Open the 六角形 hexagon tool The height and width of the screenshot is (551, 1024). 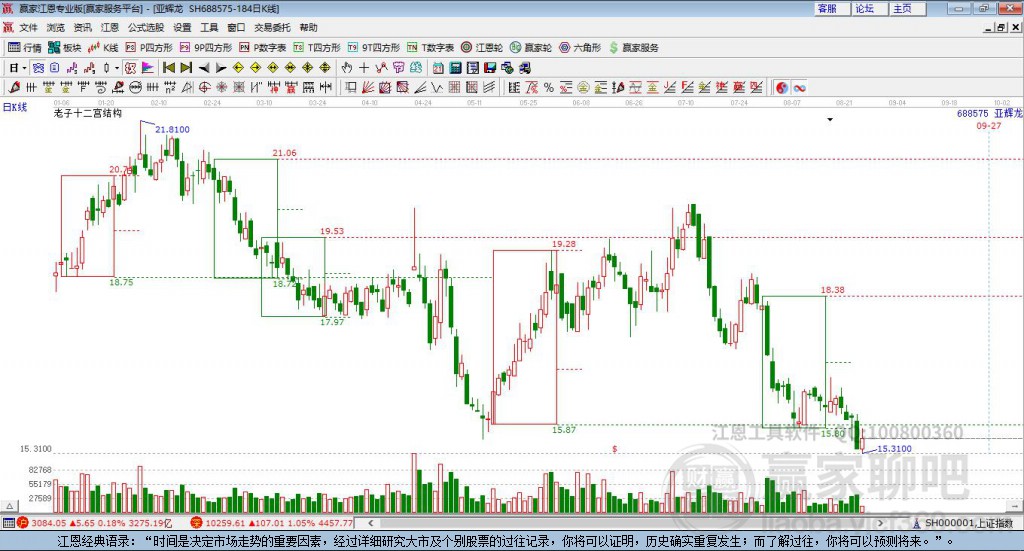[x=580, y=48]
